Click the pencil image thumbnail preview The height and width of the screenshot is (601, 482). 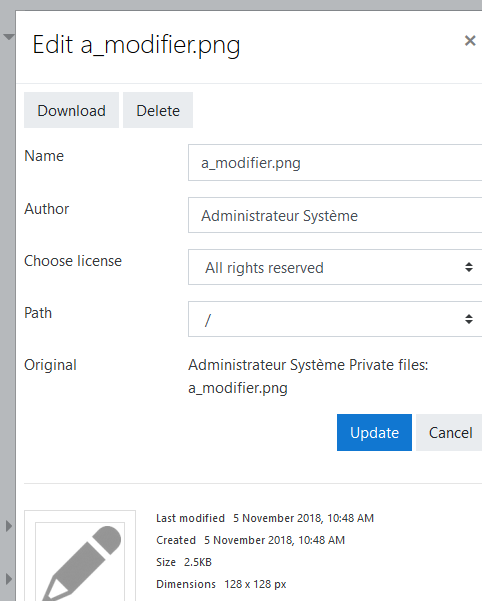[x=80, y=556]
